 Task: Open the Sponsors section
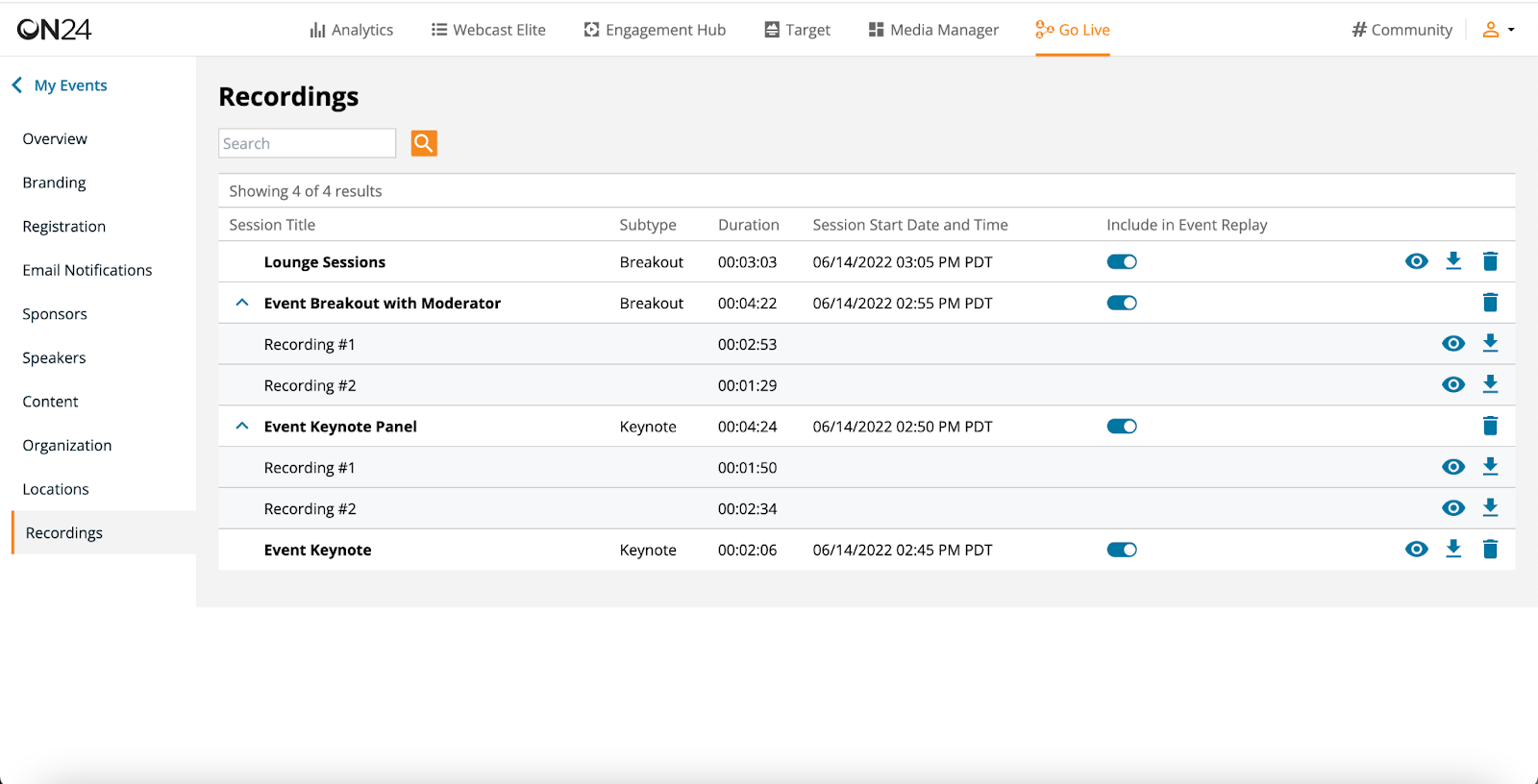[x=55, y=314]
